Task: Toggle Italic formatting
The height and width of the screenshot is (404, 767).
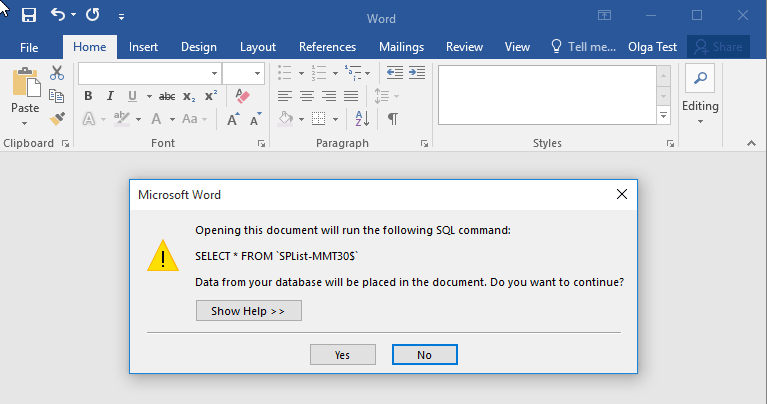Action: pyautogui.click(x=111, y=96)
